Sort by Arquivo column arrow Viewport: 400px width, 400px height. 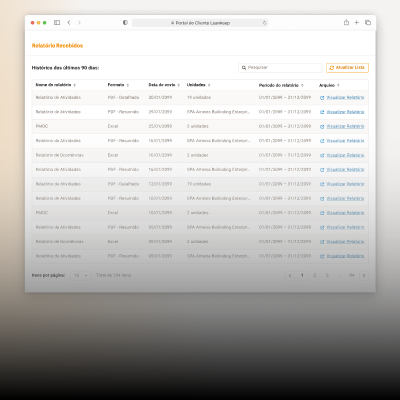click(338, 85)
